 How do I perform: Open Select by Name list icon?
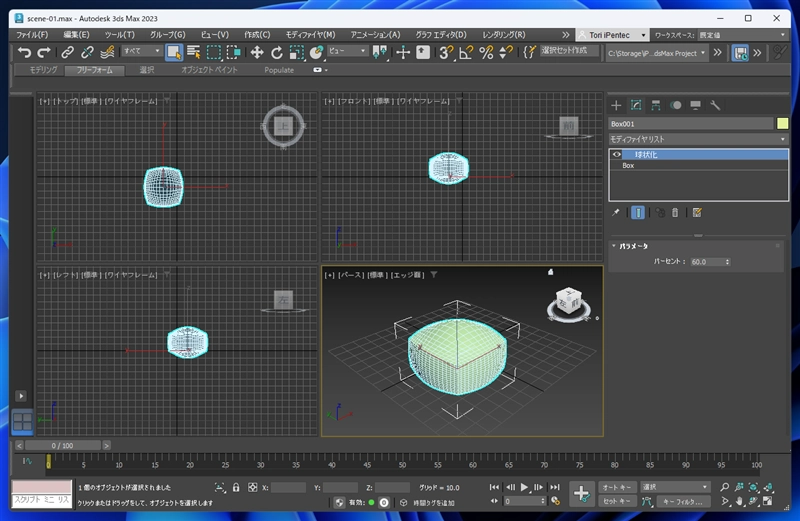(x=194, y=52)
